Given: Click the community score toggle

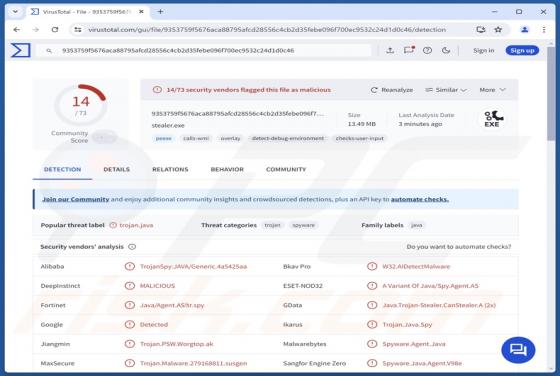Looking at the screenshot, I should tap(104, 137).
